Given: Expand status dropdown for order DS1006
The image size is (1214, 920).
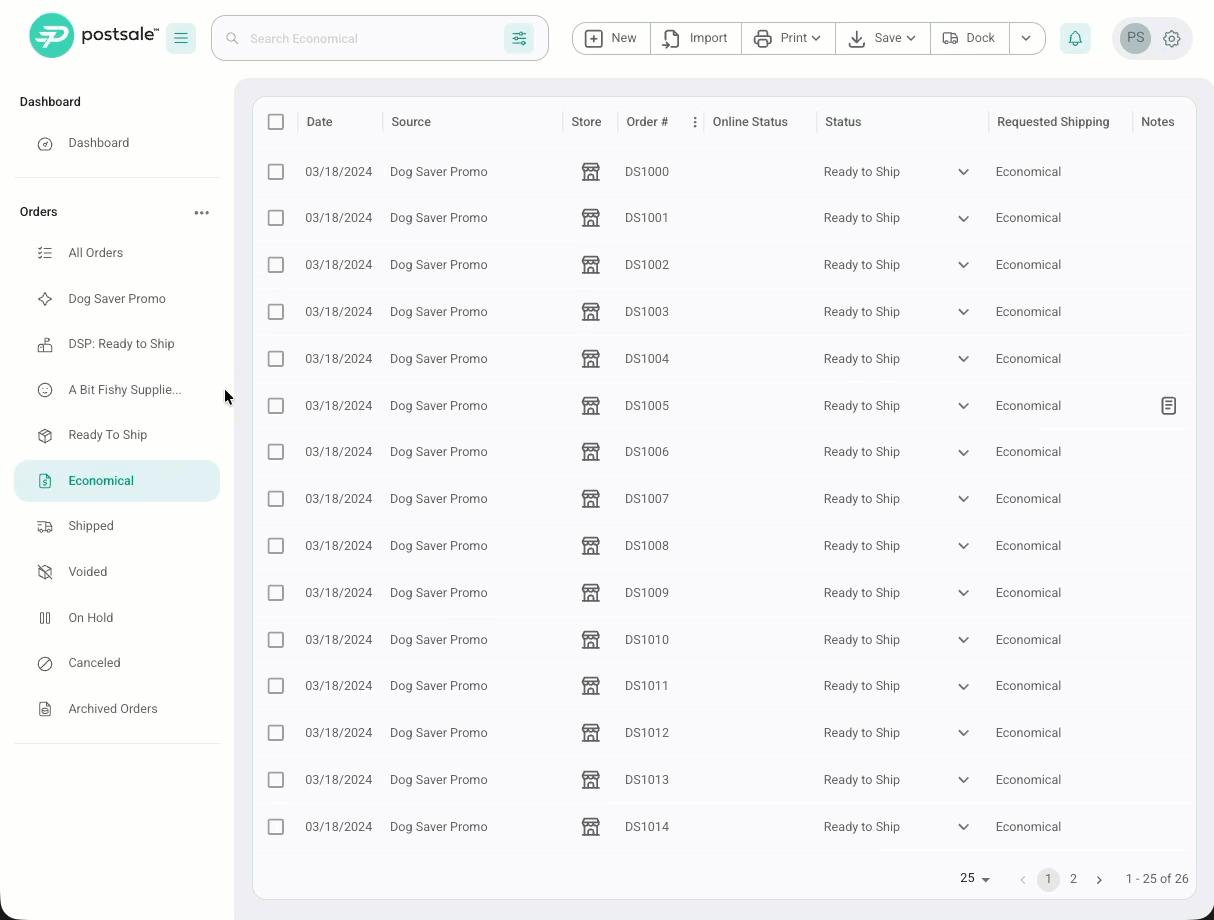Looking at the screenshot, I should [x=963, y=452].
